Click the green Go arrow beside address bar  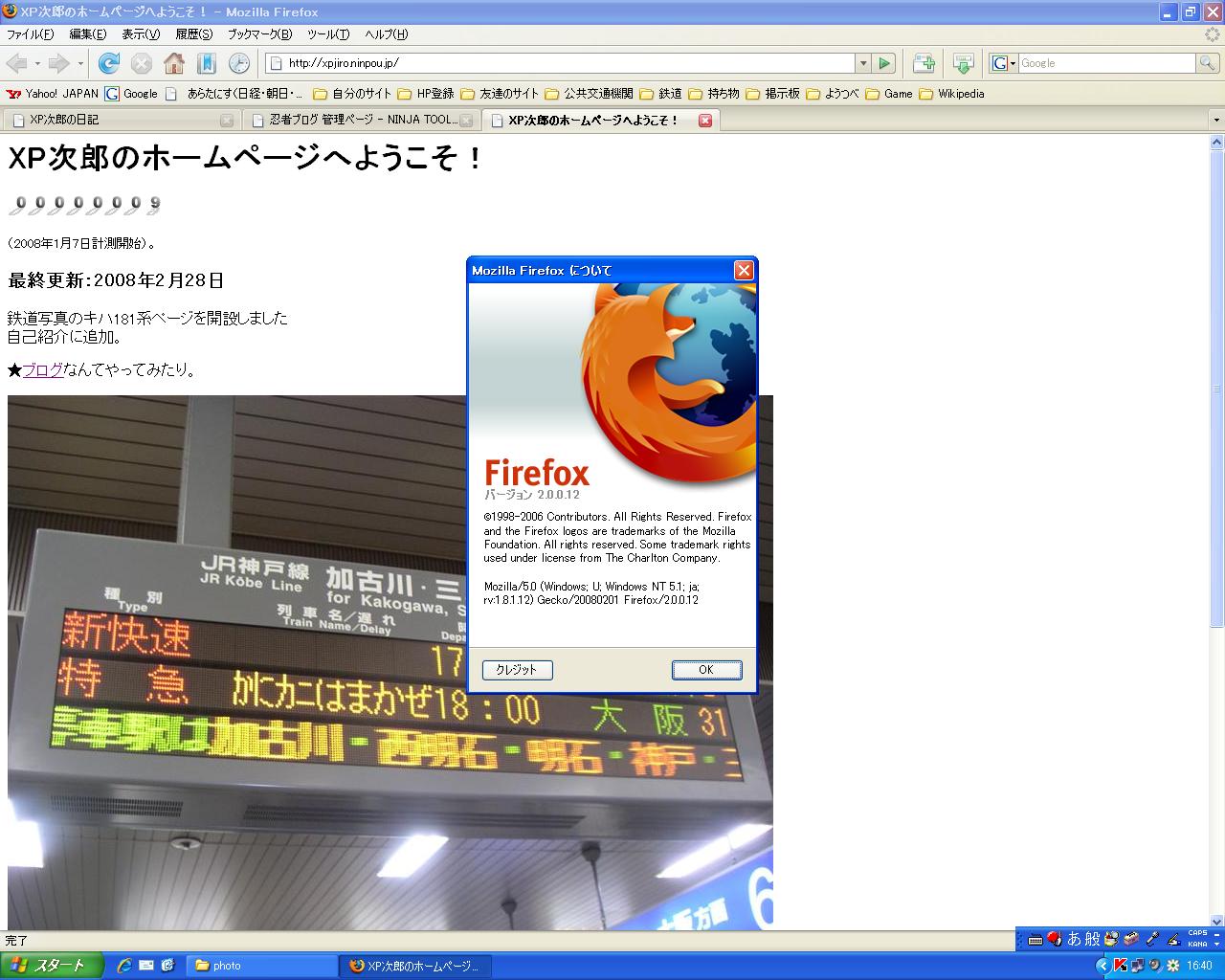[884, 63]
